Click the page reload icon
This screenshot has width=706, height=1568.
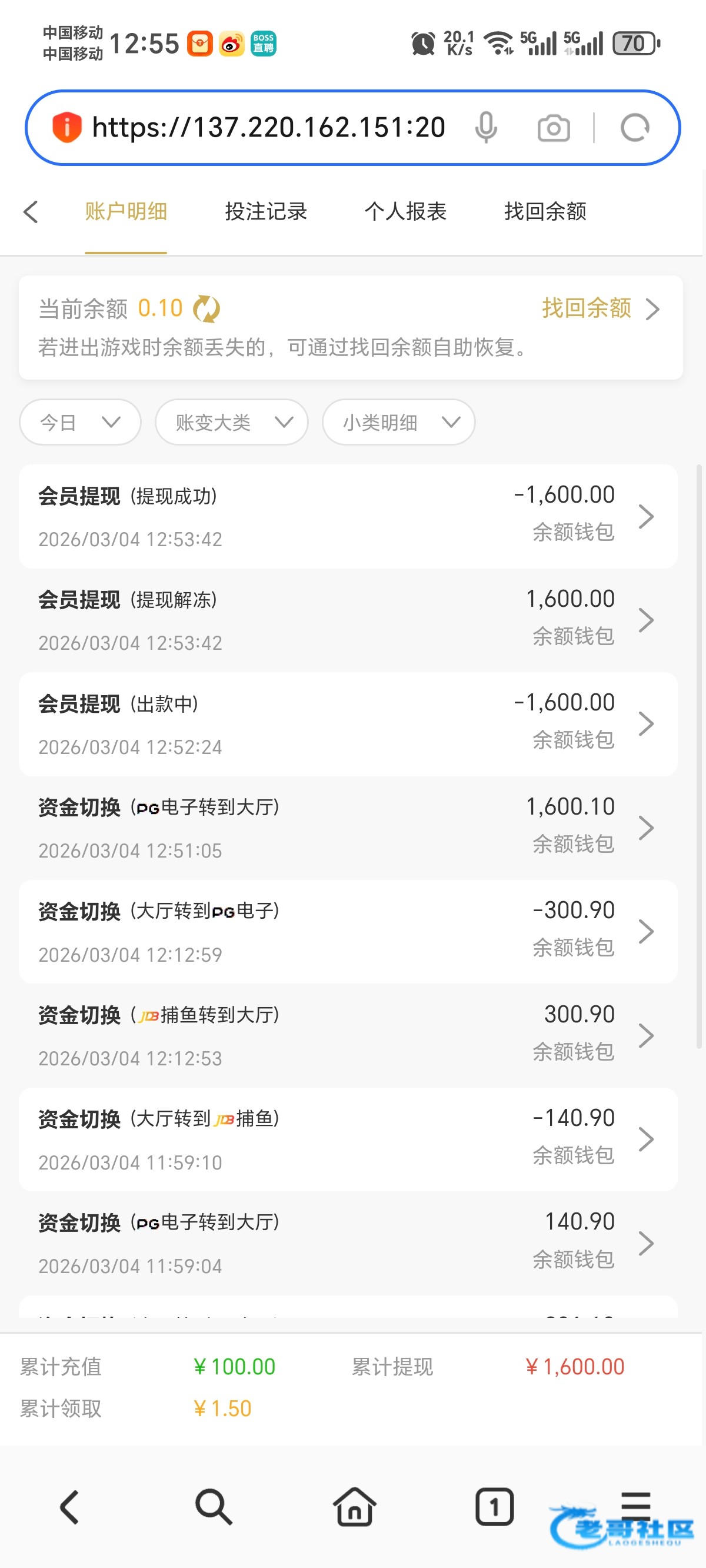[635, 128]
